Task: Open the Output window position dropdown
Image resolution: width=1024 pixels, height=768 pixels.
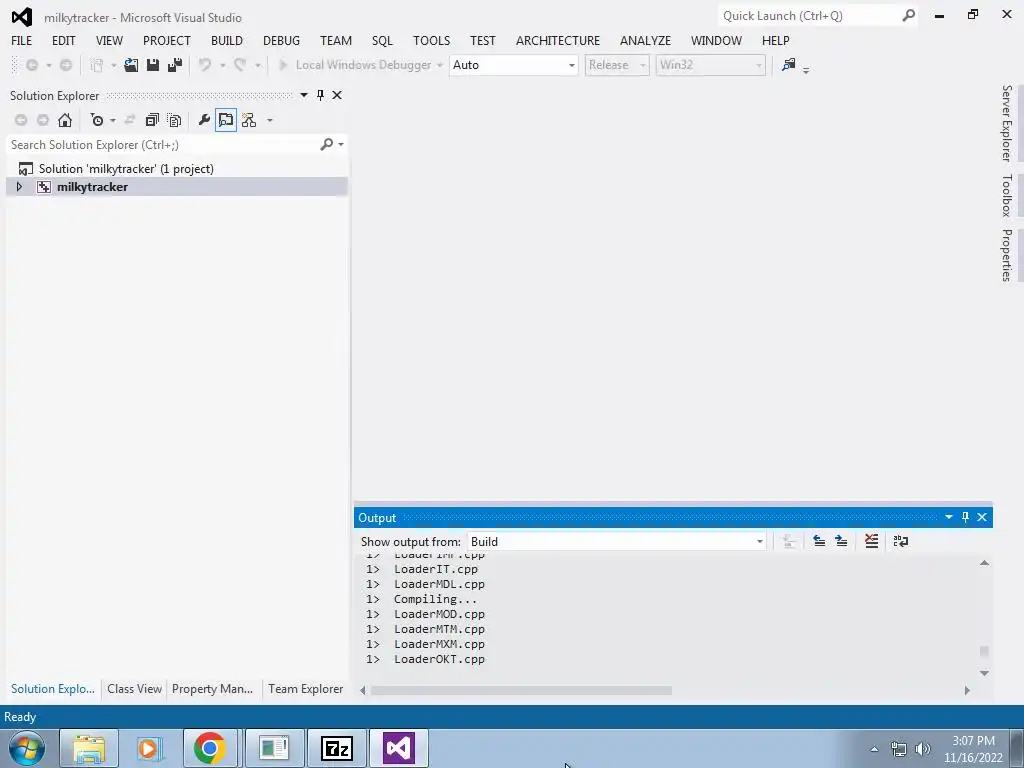Action: 949,517
